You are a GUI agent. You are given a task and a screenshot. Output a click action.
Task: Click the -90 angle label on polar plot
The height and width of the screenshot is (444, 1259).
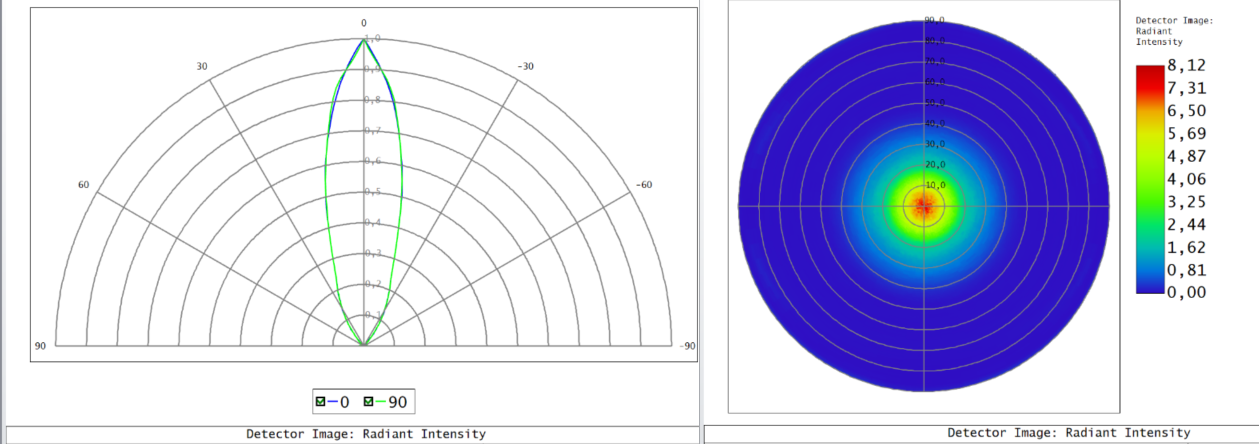click(x=688, y=346)
